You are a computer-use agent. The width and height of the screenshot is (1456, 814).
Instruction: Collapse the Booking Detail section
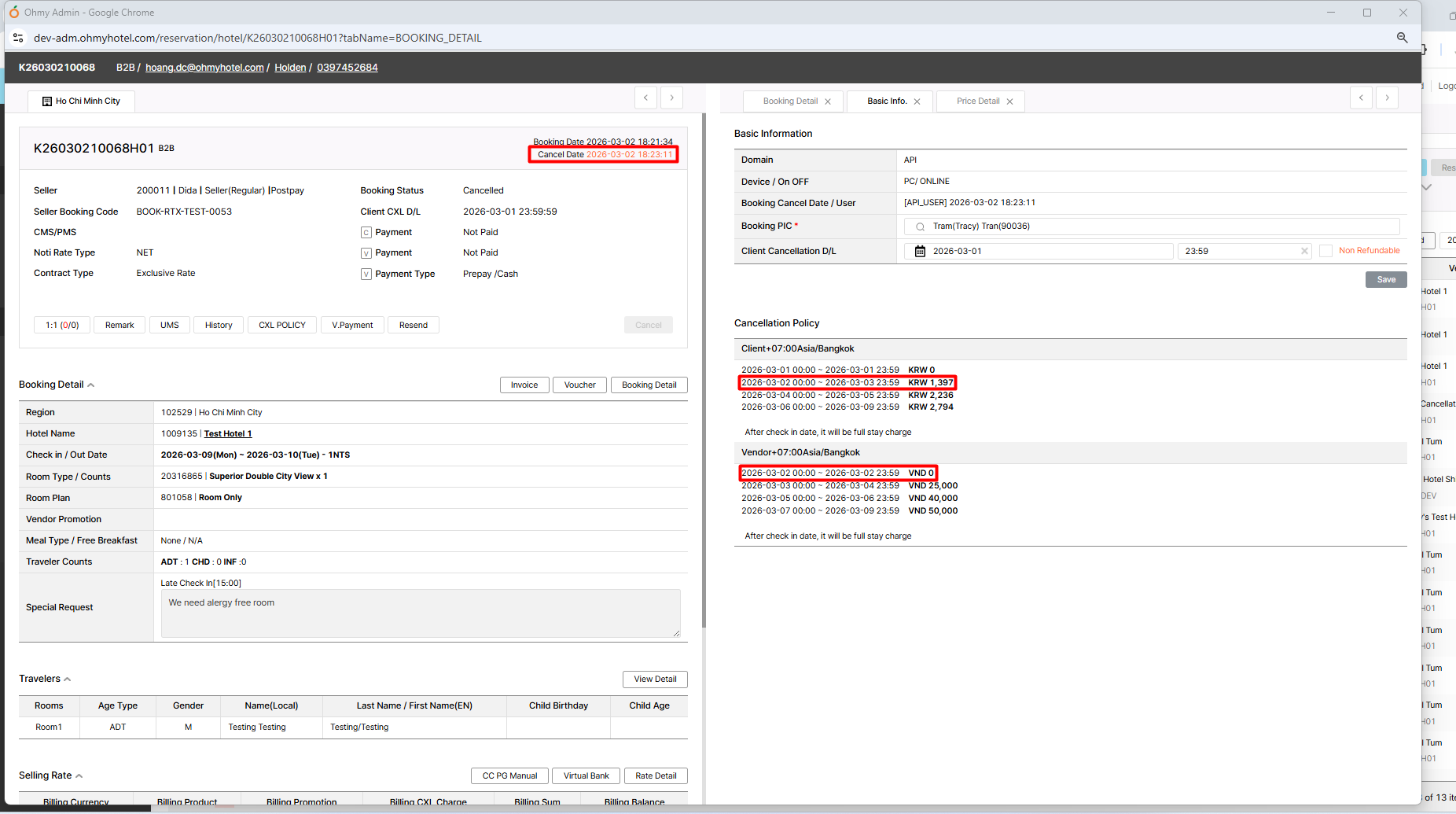(91, 385)
